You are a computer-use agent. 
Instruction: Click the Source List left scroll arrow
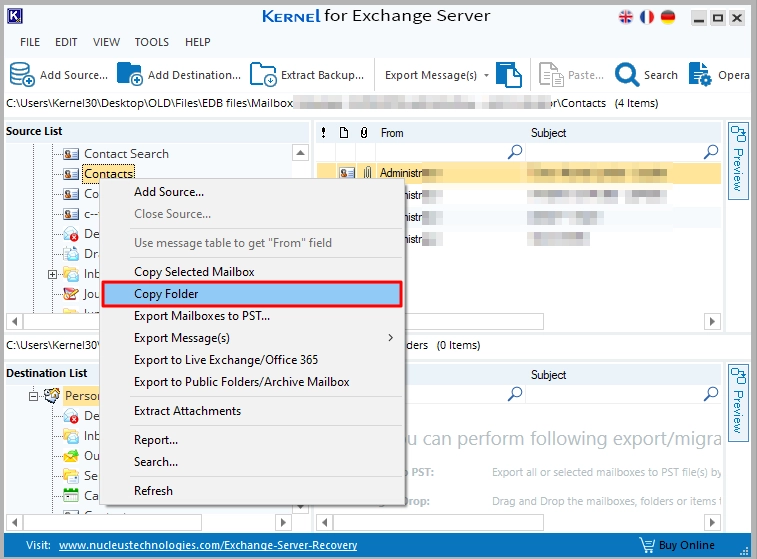coord(14,321)
